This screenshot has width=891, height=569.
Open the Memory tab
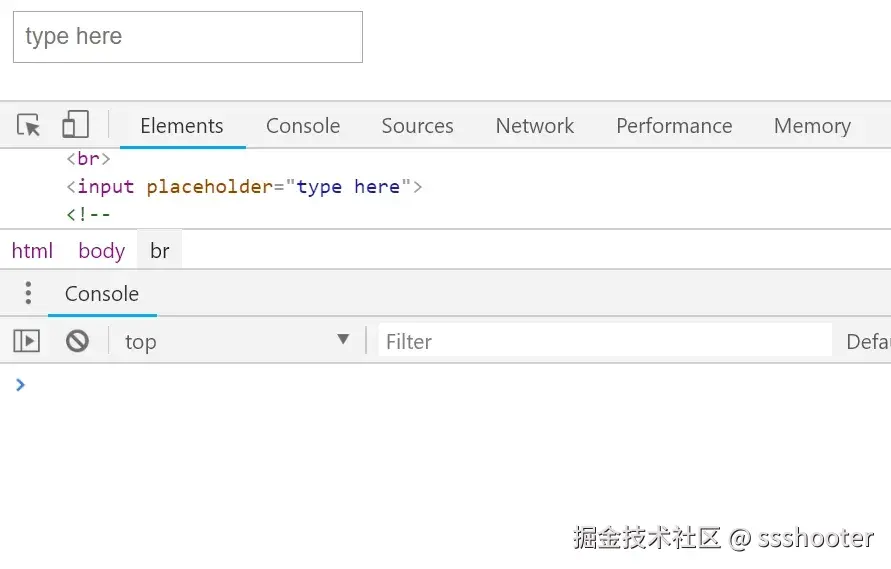pyautogui.click(x=812, y=126)
